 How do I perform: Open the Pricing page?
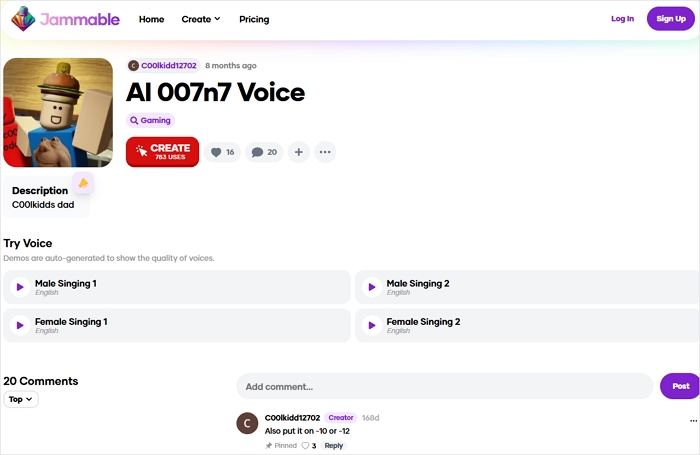coord(254,19)
